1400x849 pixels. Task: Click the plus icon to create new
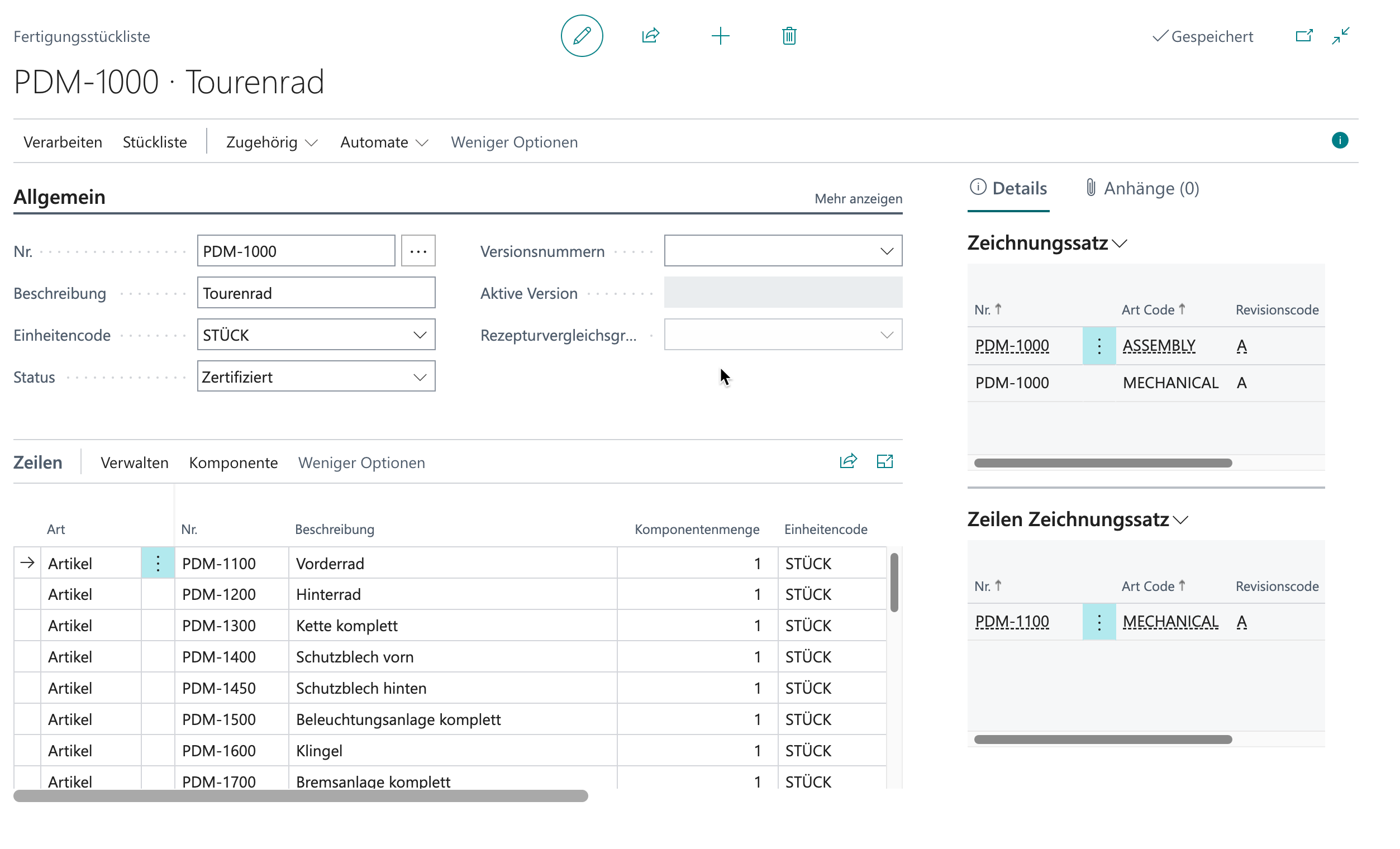point(720,36)
